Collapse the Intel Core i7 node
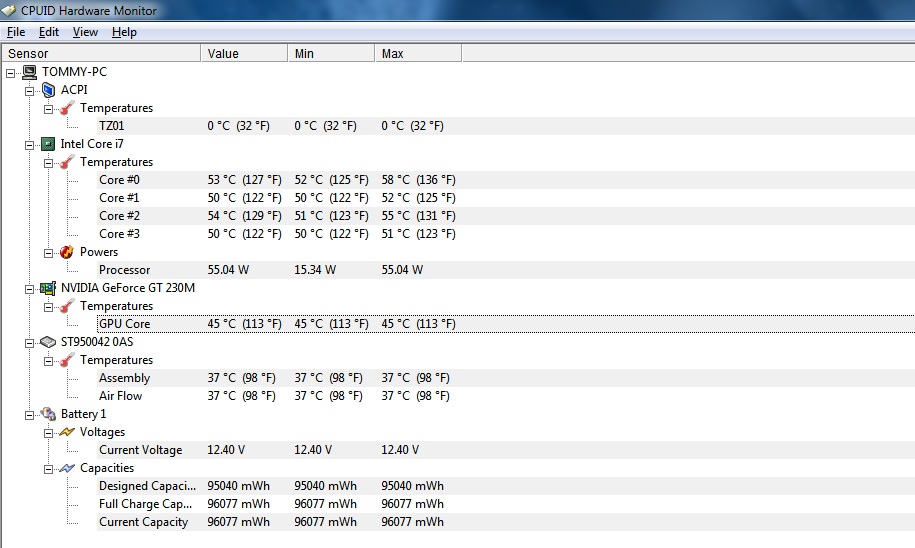The image size is (915, 548). pos(29,145)
